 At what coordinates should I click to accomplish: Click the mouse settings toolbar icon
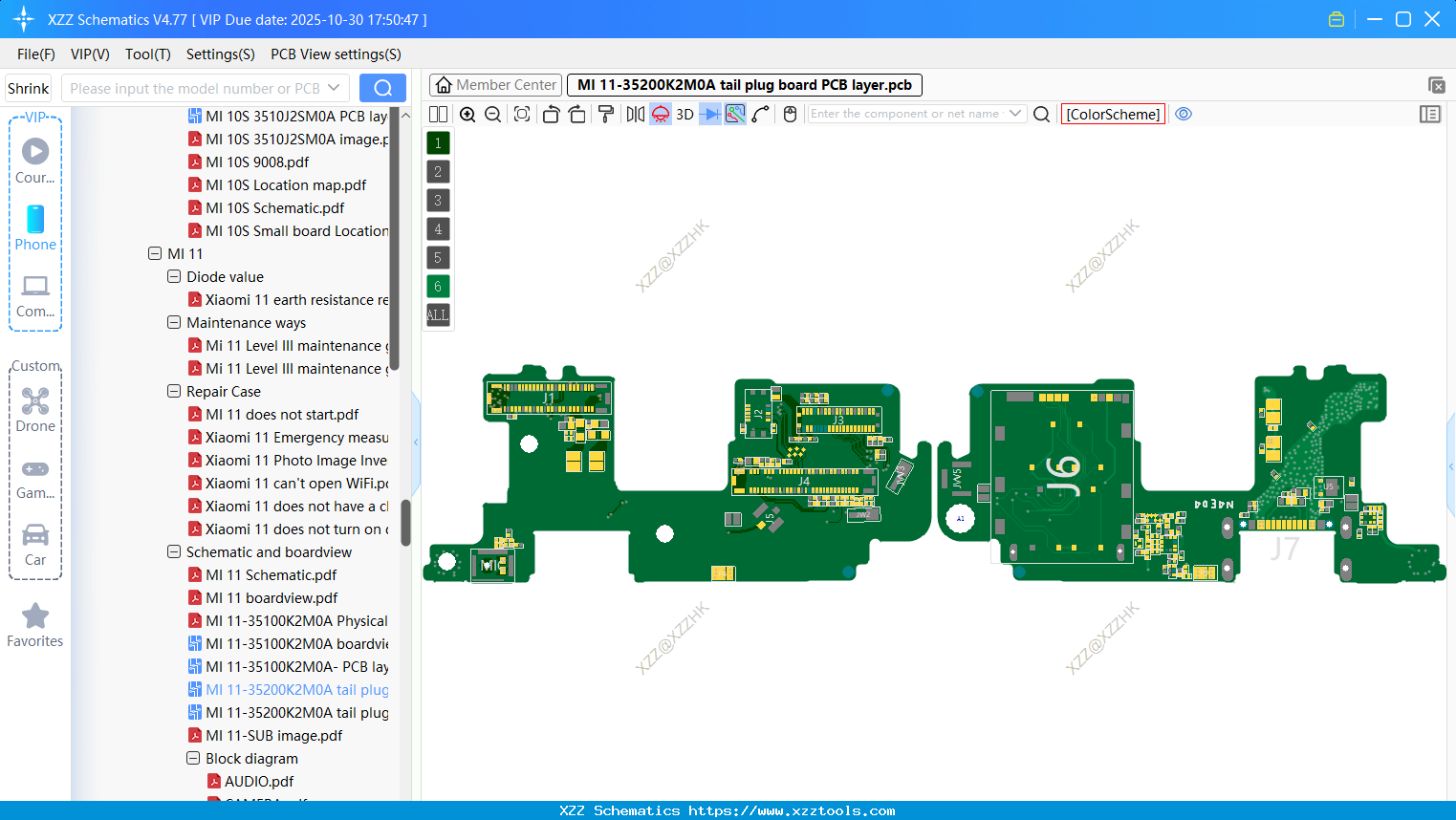[x=789, y=114]
